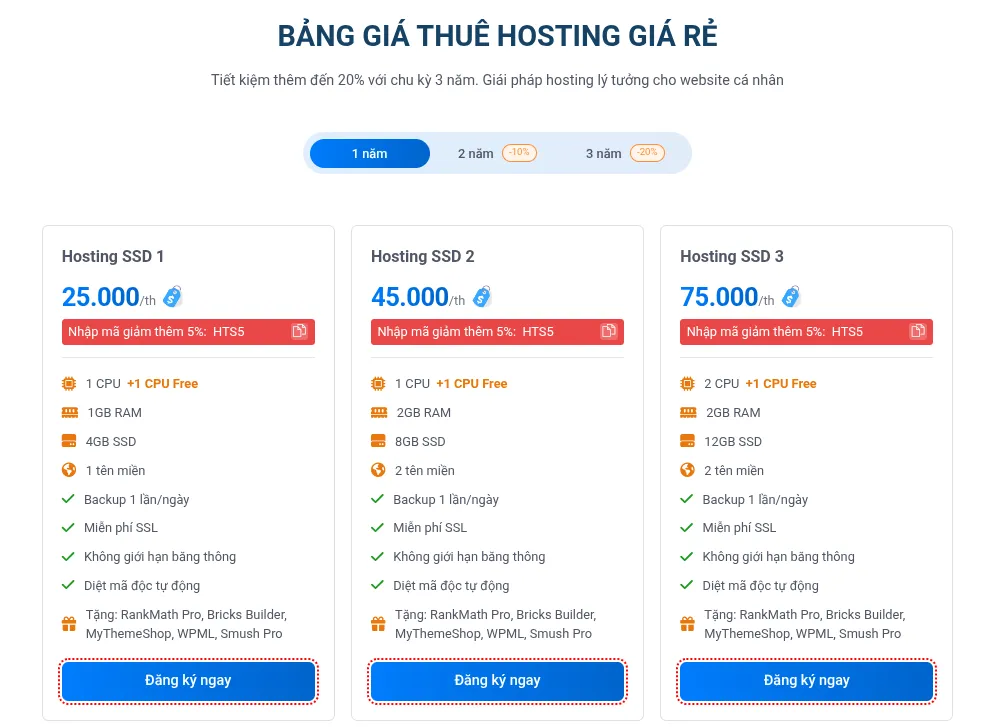Switch billing to 3 năm
This screenshot has height=727, width=990.
click(x=603, y=153)
